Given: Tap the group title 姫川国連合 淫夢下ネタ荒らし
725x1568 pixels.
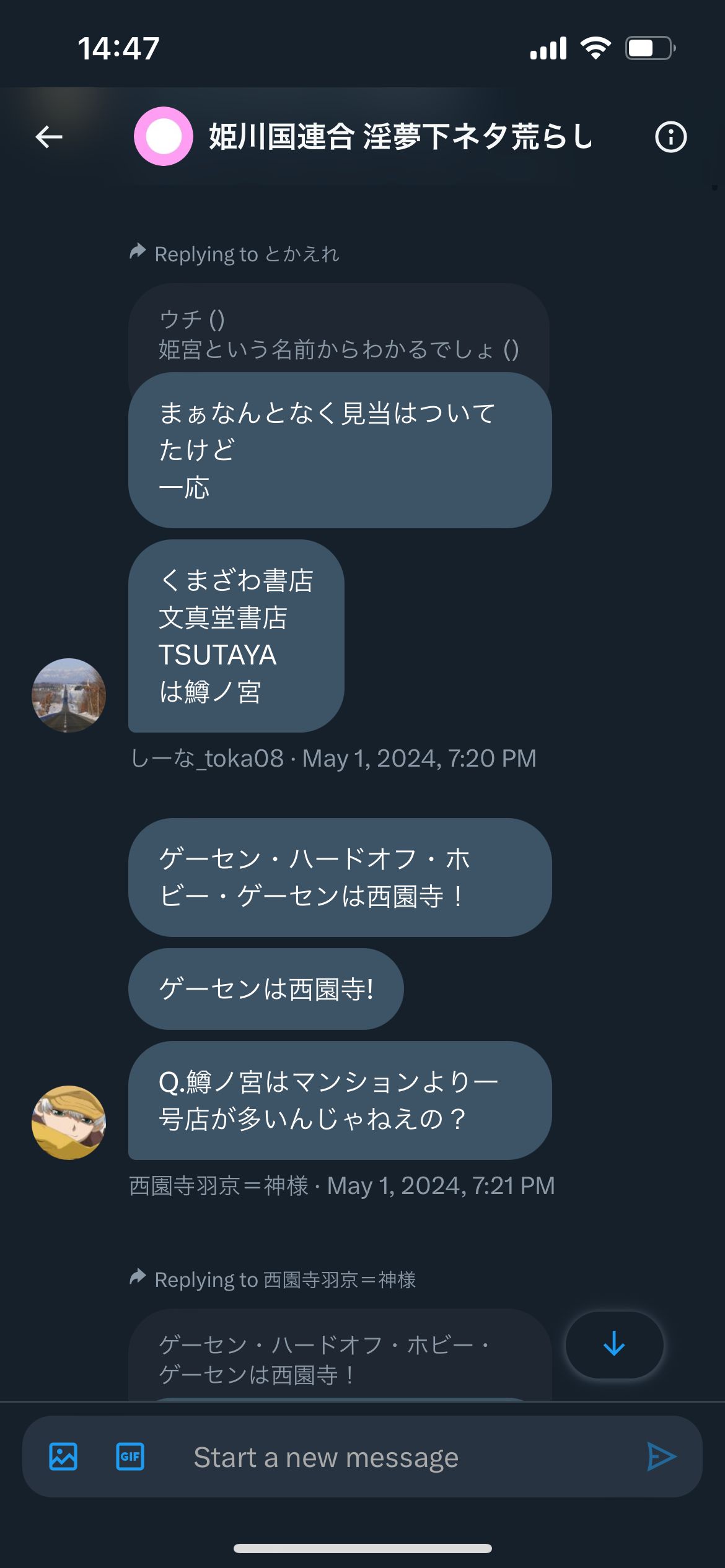Looking at the screenshot, I should (400, 137).
